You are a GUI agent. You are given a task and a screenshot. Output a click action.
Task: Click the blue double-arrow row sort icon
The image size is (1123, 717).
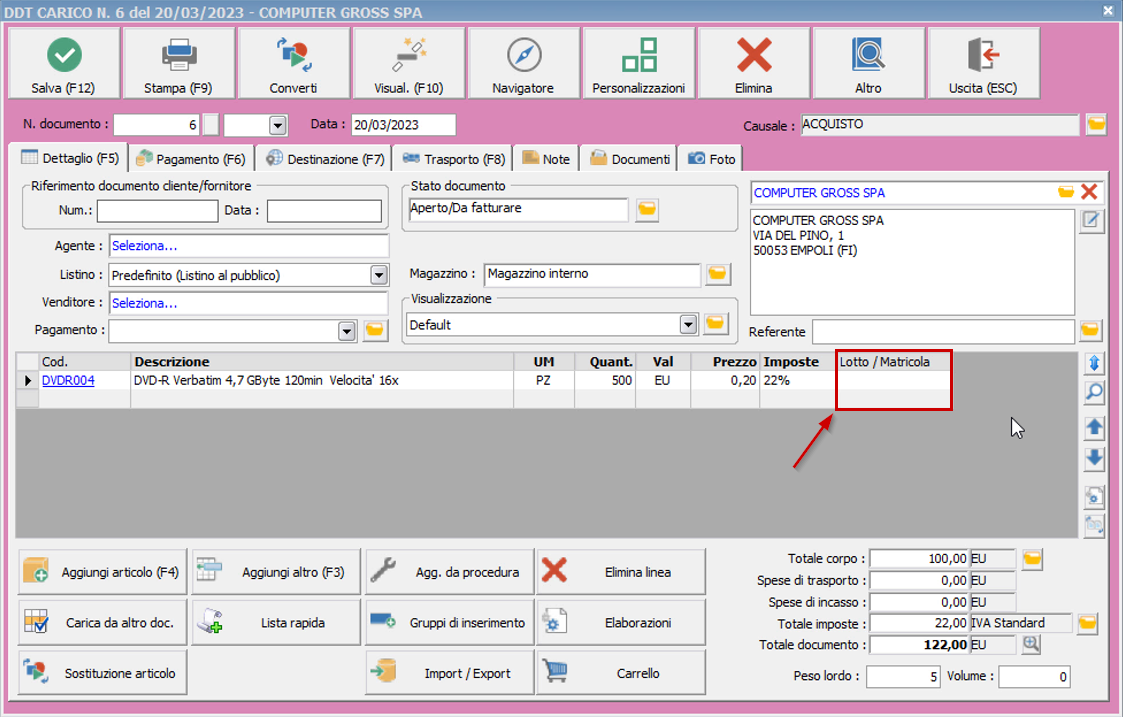(1094, 363)
